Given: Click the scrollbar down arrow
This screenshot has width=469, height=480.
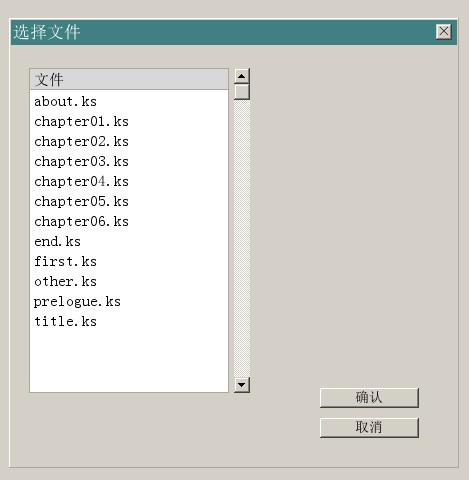Looking at the screenshot, I should click(x=242, y=385).
